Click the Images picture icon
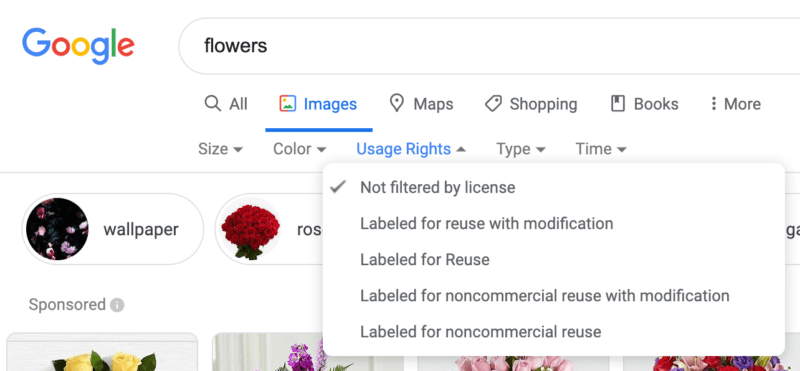The image size is (800, 371). (288, 104)
